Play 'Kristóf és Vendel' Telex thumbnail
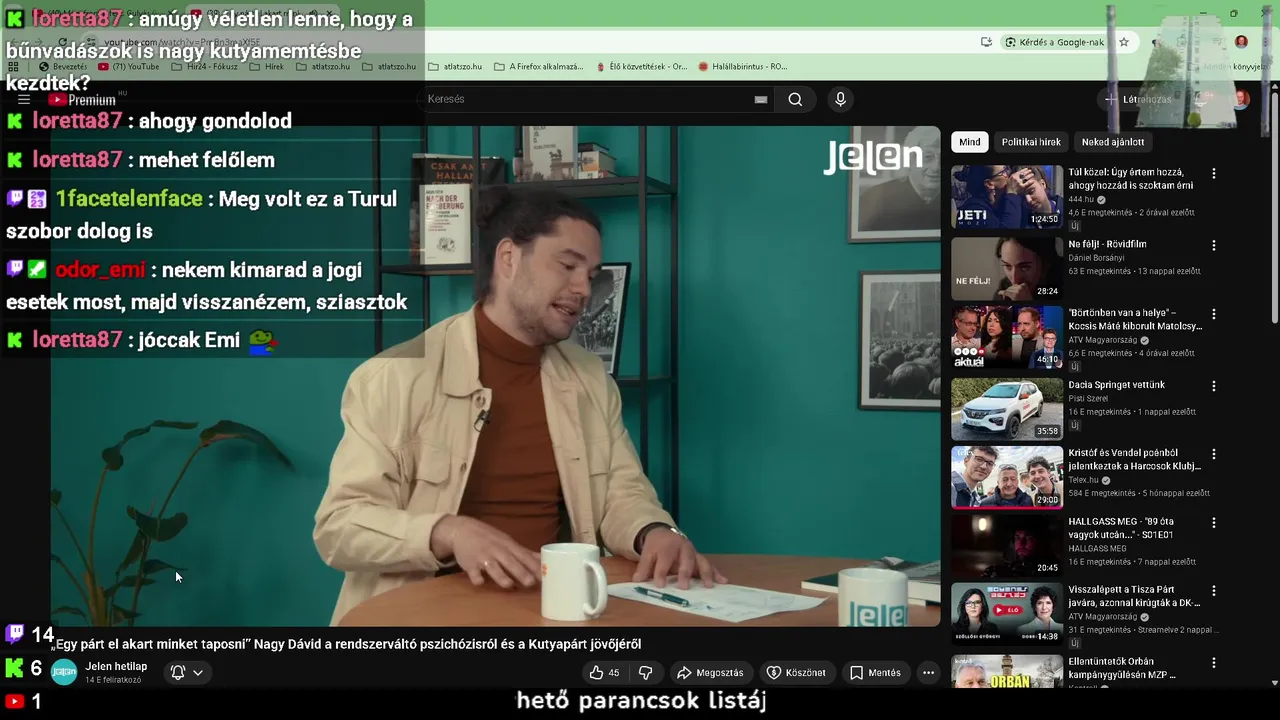This screenshot has height=720, width=1280. click(1007, 477)
